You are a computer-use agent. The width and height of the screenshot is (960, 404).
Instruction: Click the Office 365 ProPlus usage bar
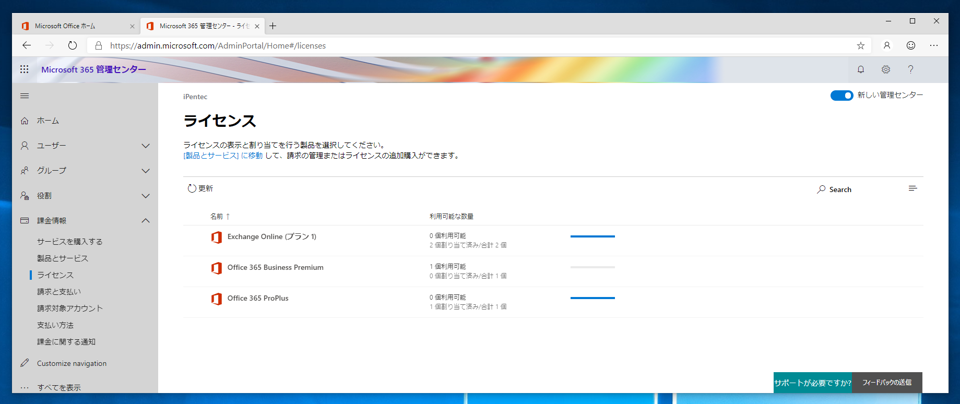point(593,297)
